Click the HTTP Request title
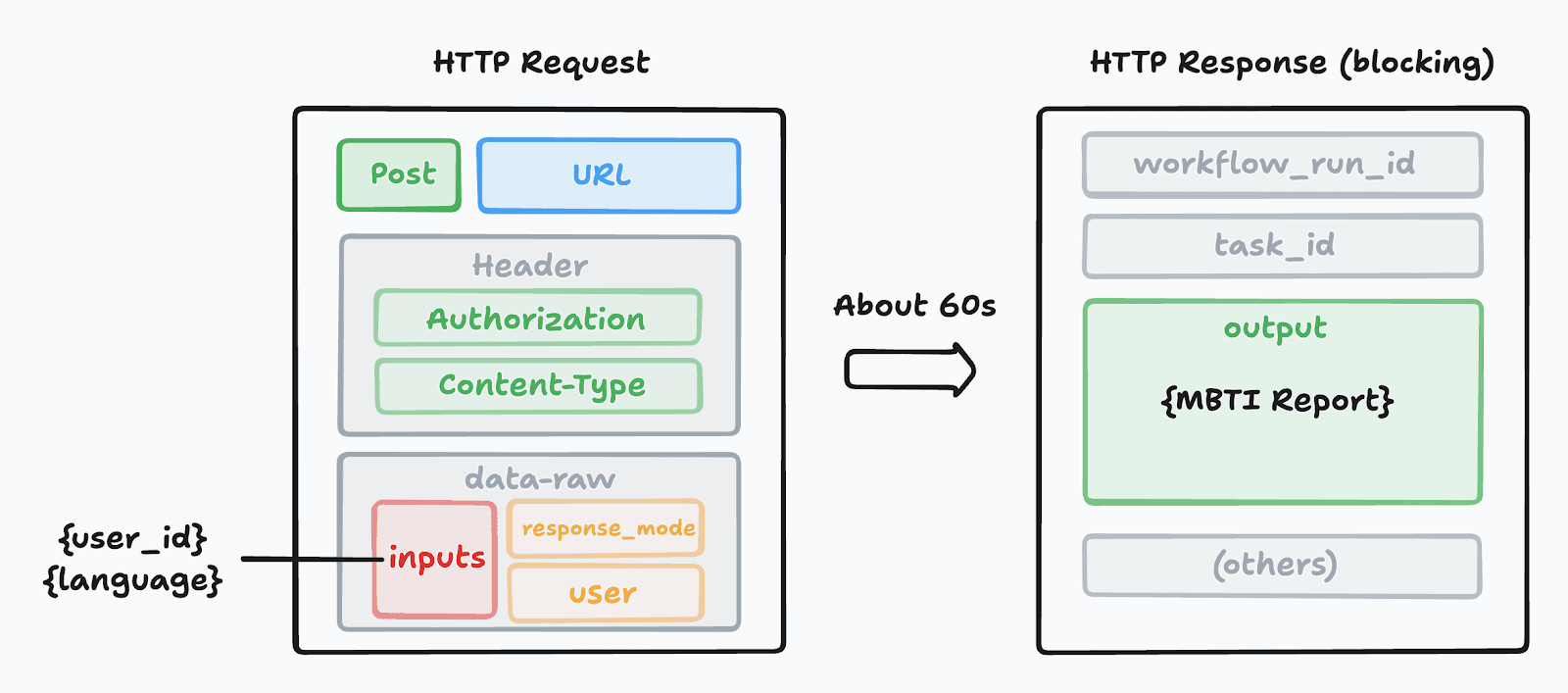The width and height of the screenshot is (1568, 693). tap(541, 63)
